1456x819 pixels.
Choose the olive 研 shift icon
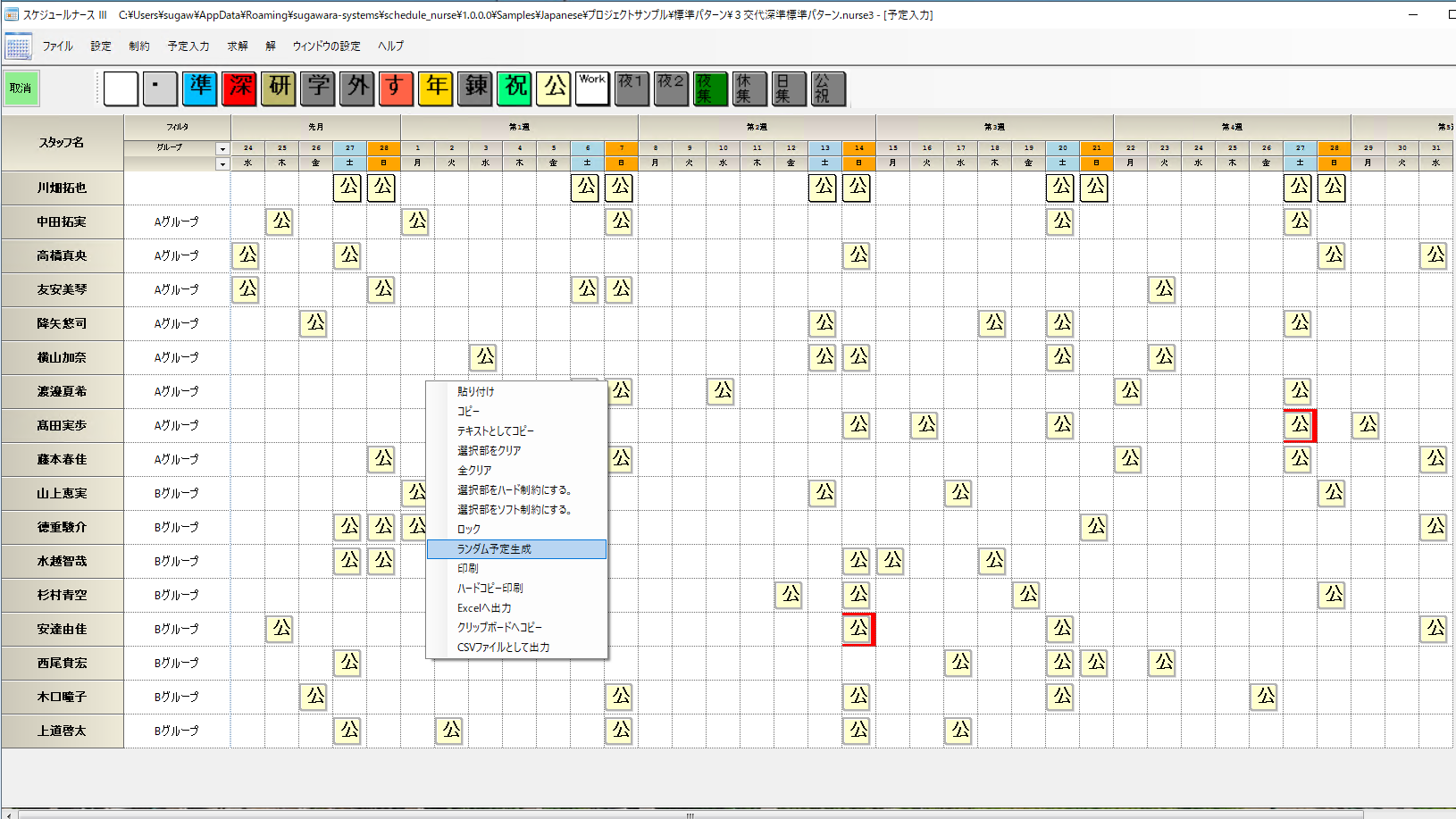tap(278, 88)
